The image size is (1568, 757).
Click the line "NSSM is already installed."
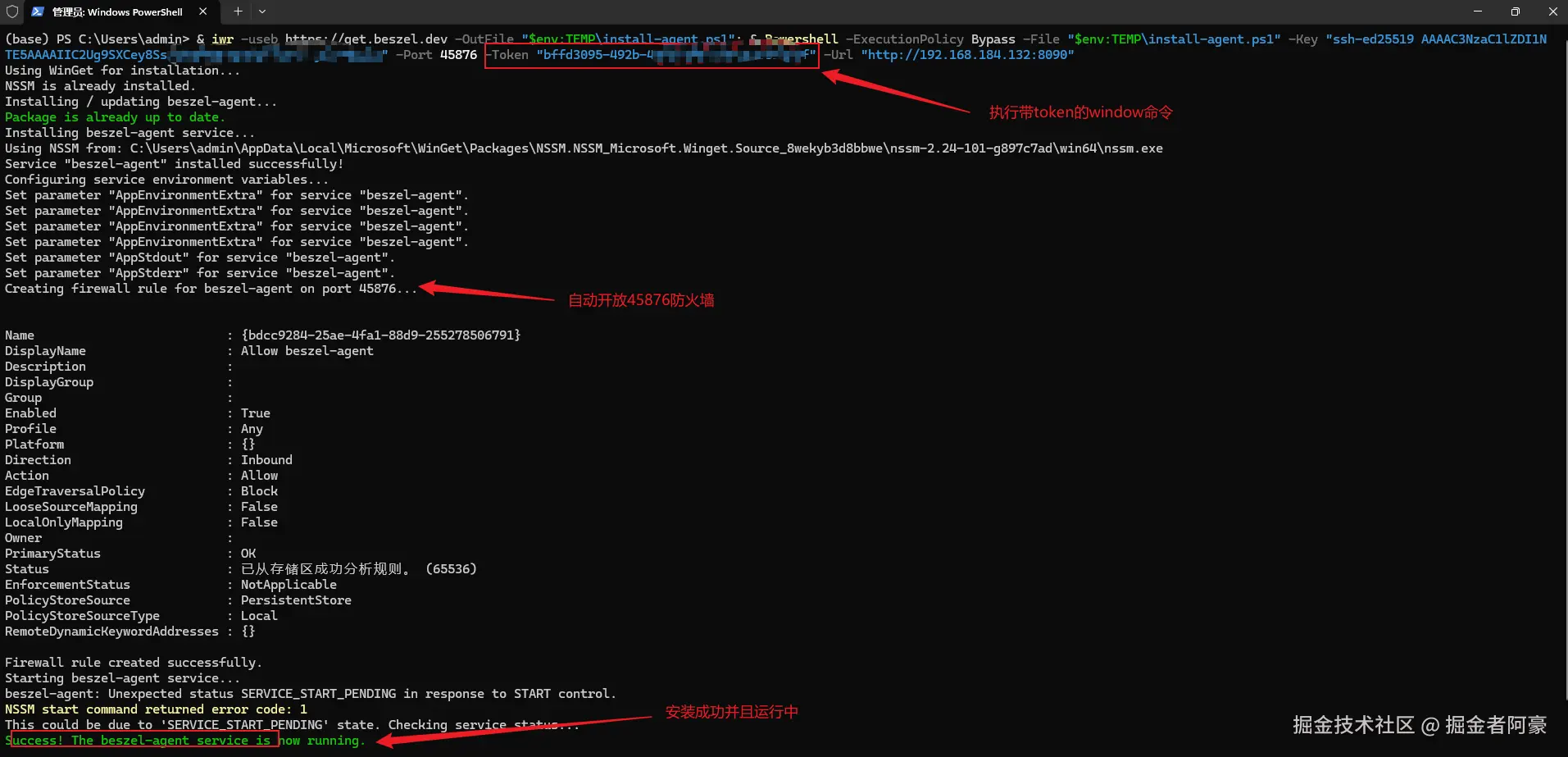tap(100, 86)
